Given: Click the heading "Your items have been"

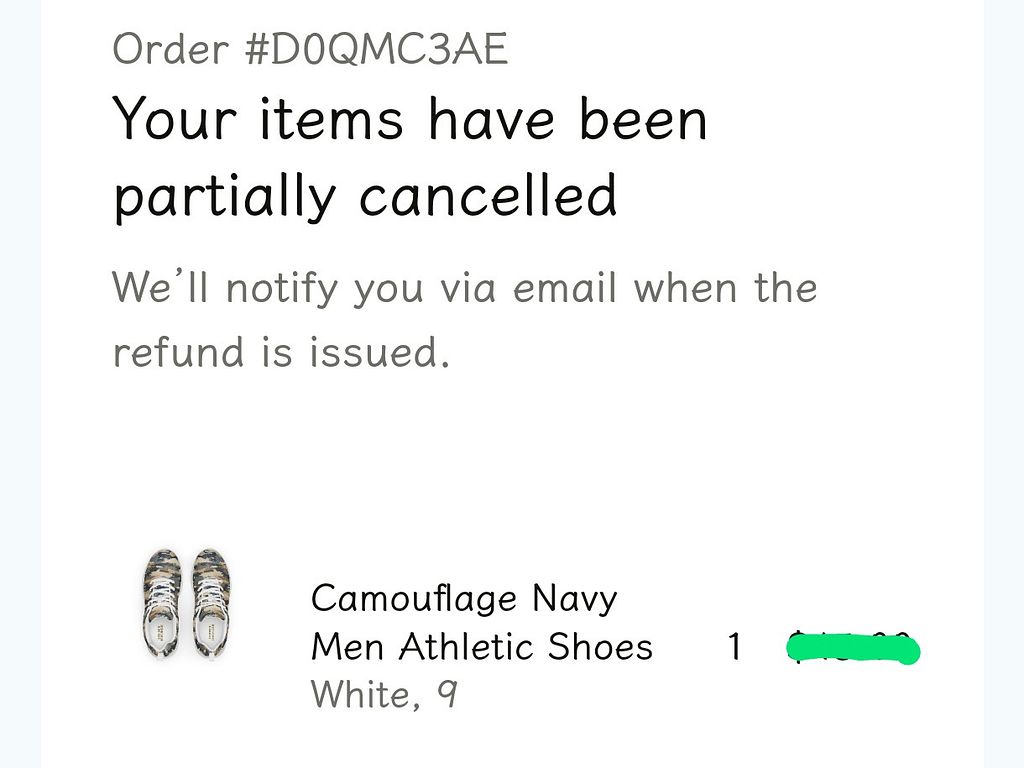Looking at the screenshot, I should (409, 120).
